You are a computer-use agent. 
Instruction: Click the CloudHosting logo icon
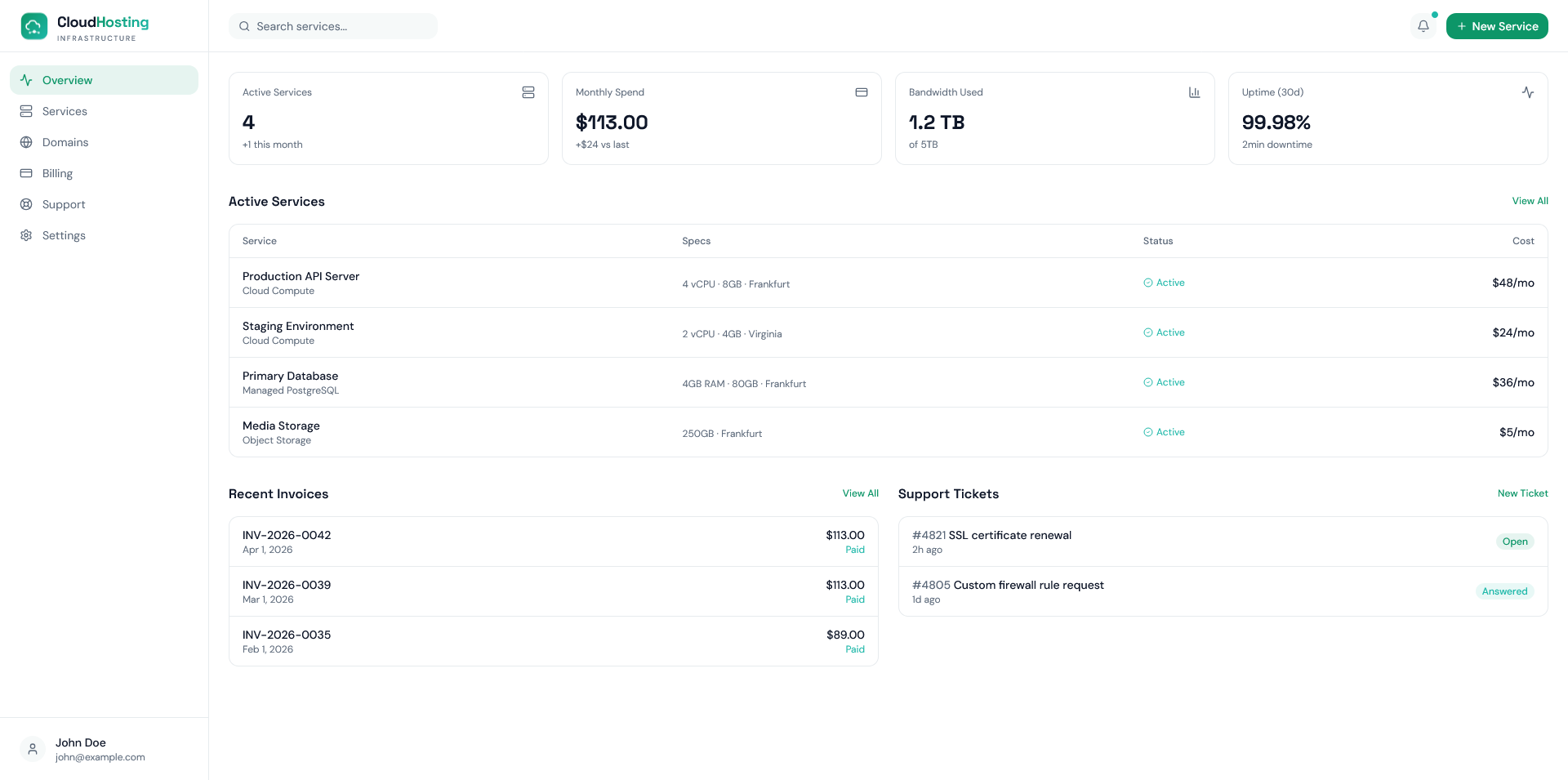click(x=34, y=26)
